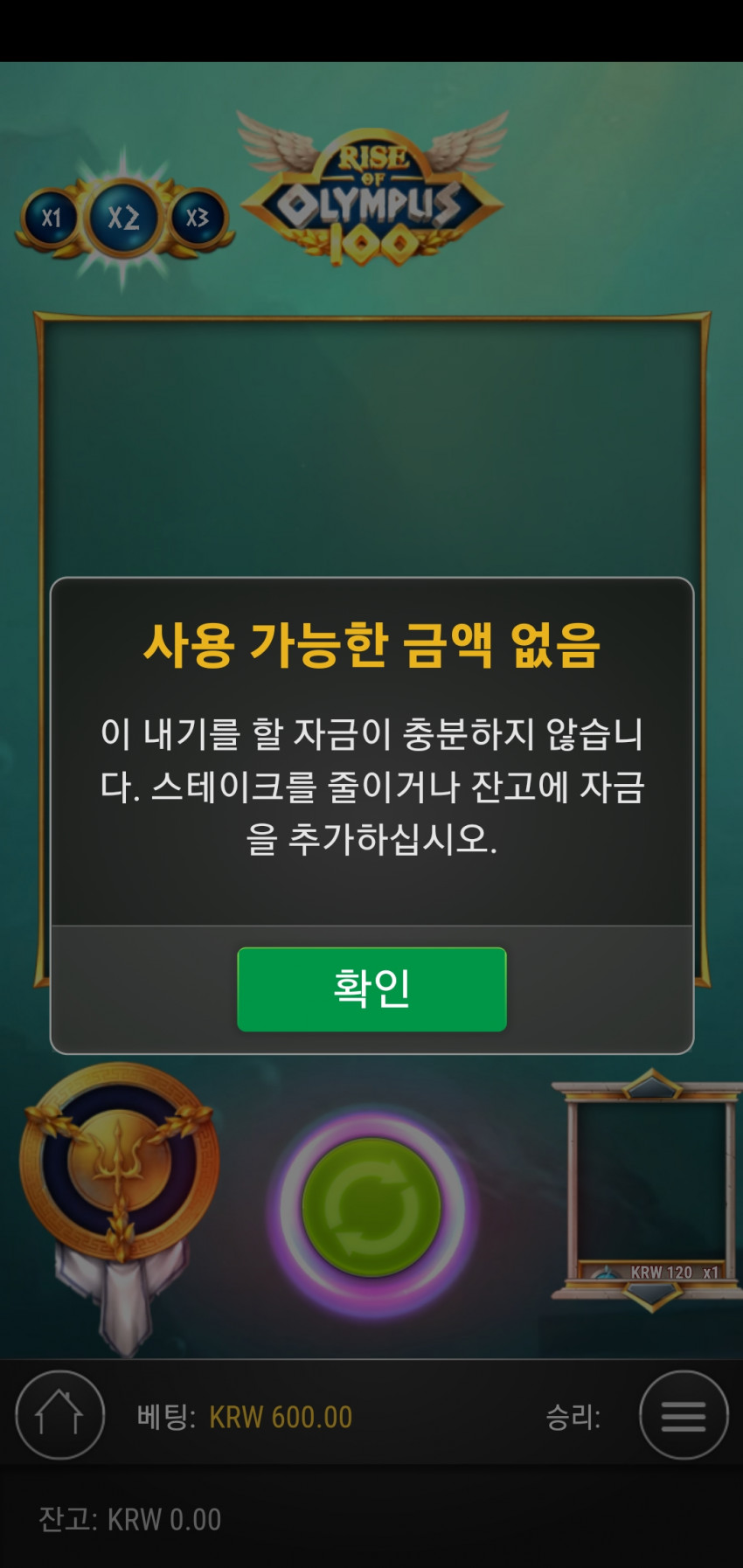Select the glowing X2 multiplier orb
Viewport: 743px width, 1568px height.
(123, 217)
